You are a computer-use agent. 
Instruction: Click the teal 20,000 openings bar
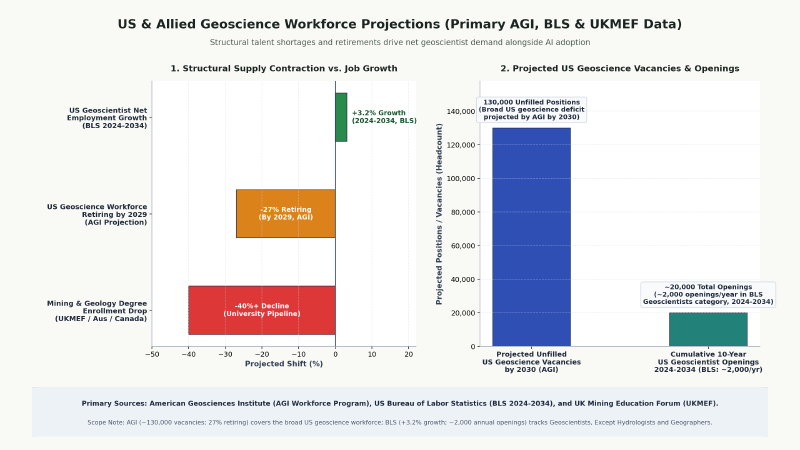click(708, 330)
